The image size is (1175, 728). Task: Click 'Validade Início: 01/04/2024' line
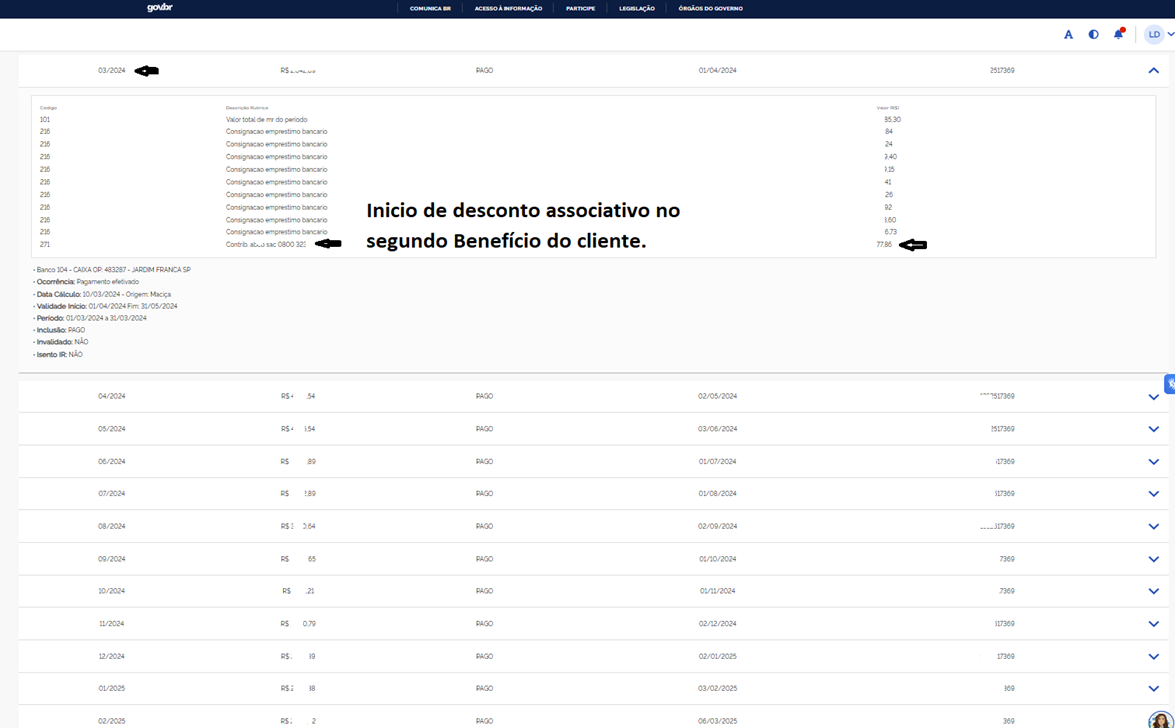point(105,306)
